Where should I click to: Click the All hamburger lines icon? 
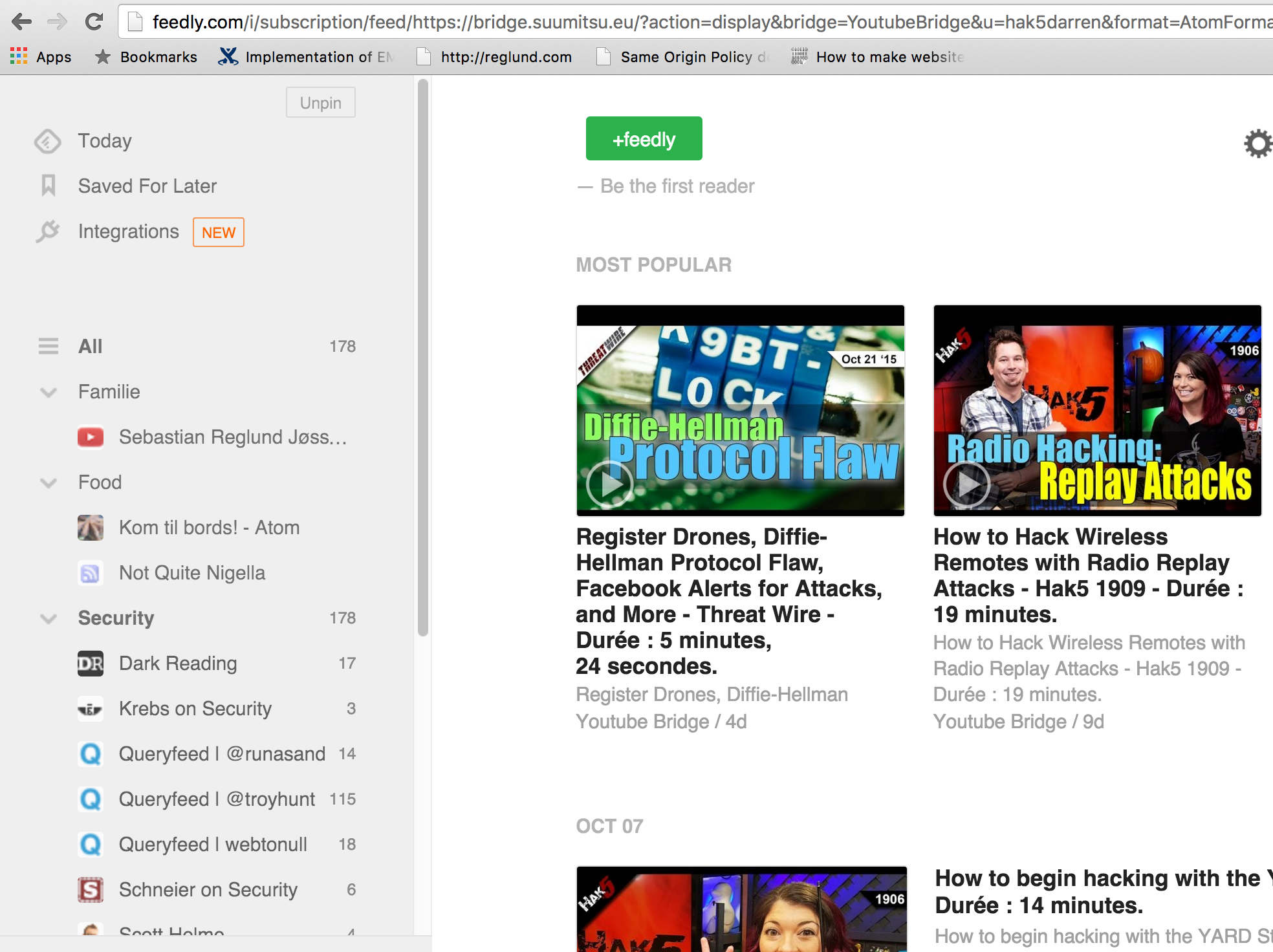[49, 347]
